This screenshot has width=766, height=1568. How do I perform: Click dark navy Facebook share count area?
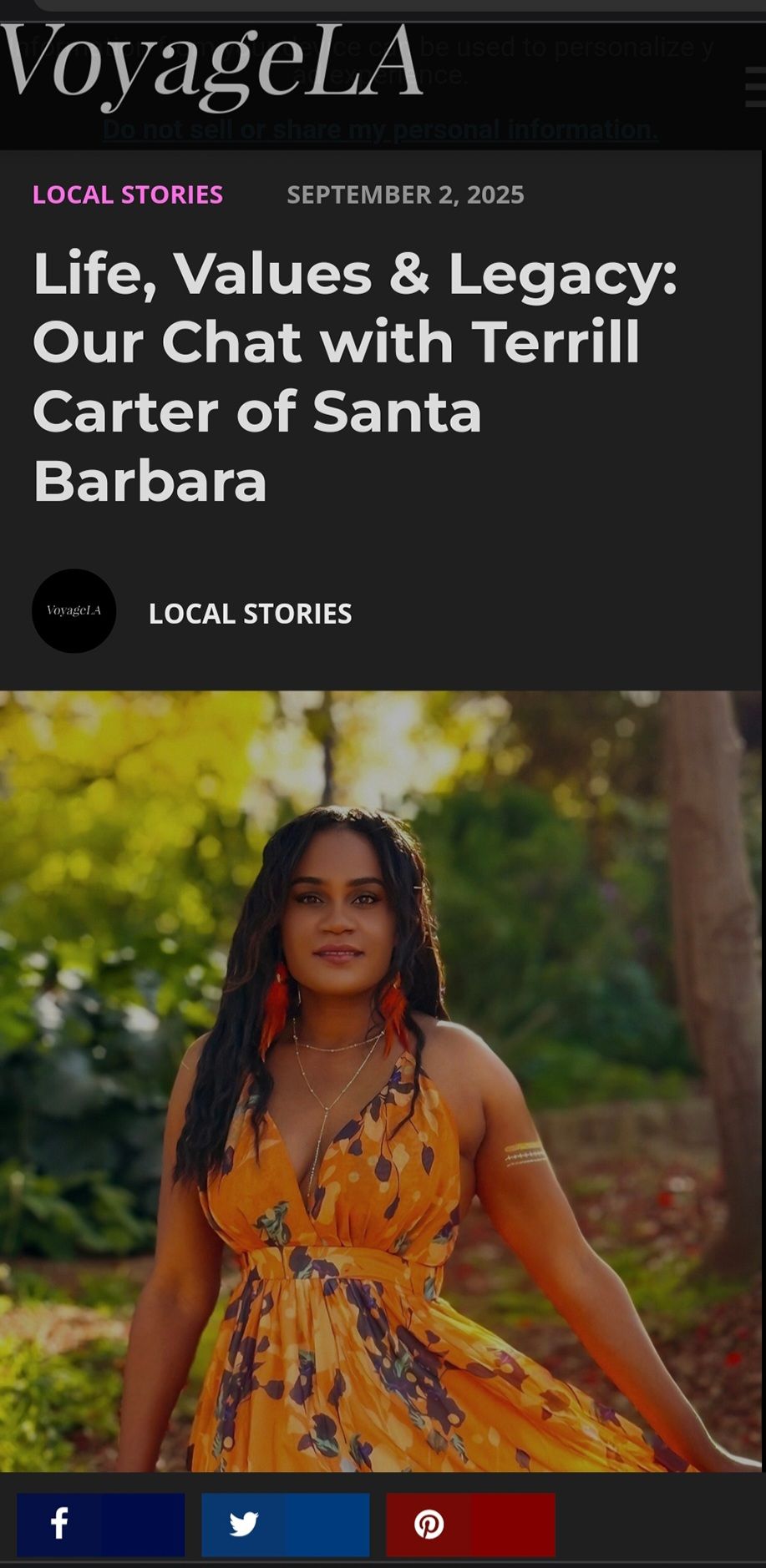pyautogui.click(x=143, y=1524)
